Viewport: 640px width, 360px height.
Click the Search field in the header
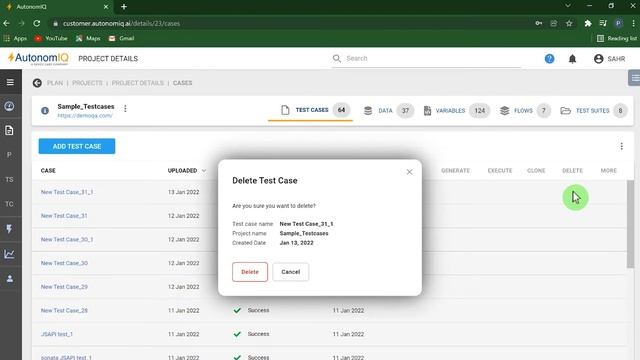[x=426, y=59]
